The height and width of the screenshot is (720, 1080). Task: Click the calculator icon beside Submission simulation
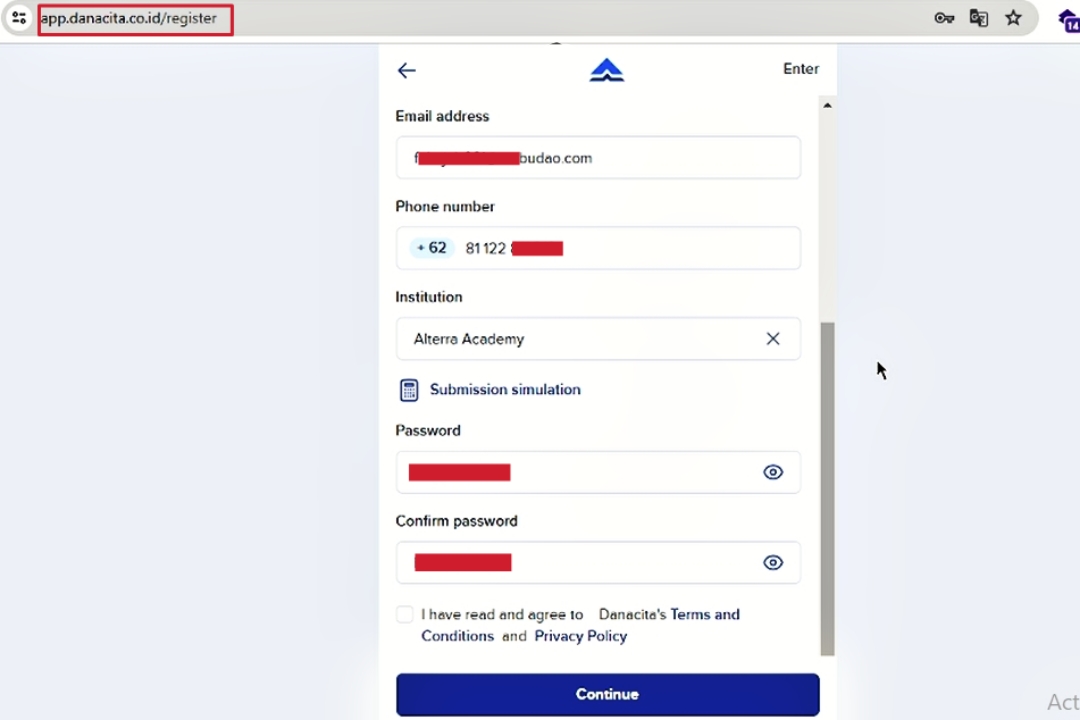pos(409,390)
